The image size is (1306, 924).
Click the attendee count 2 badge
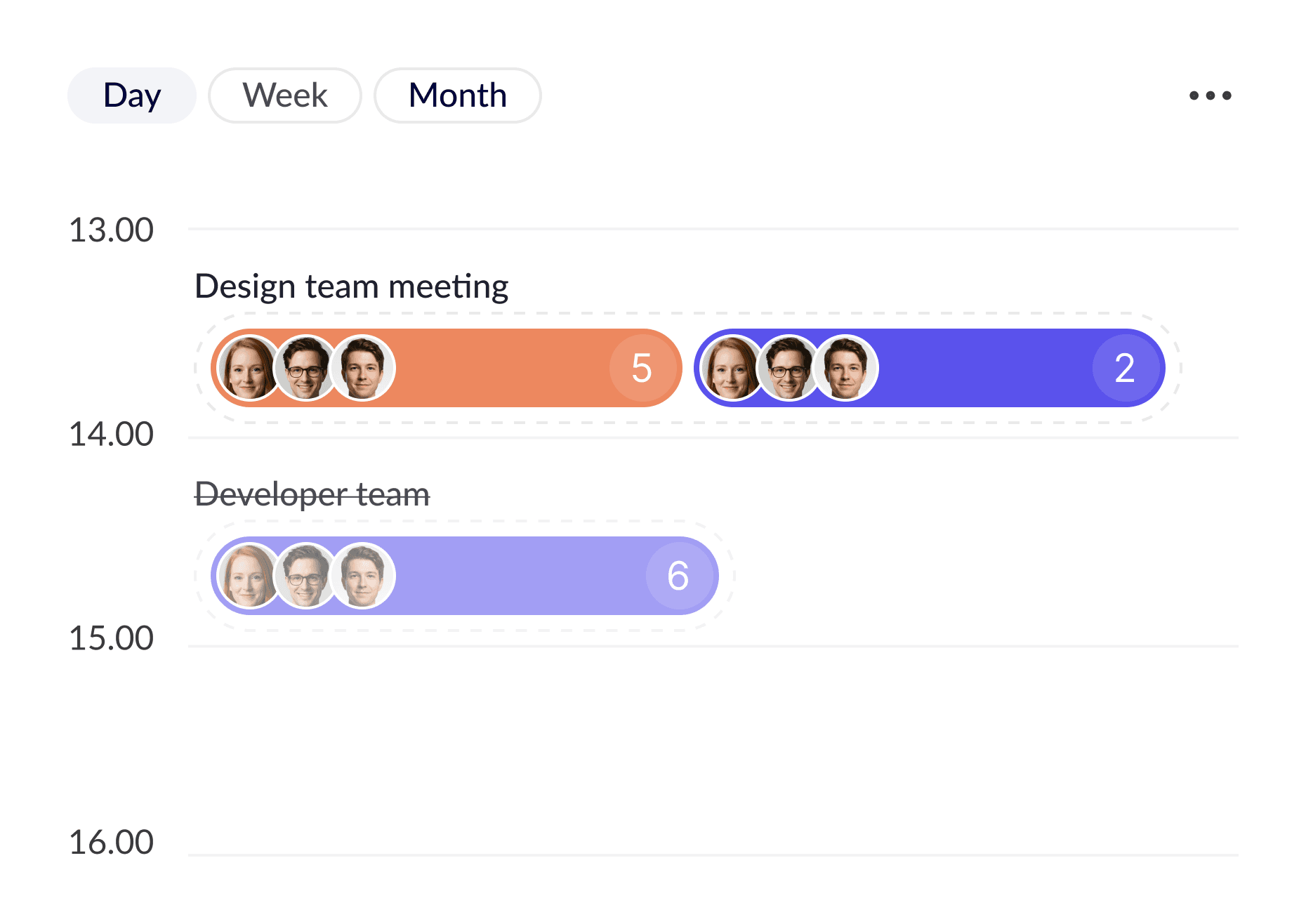[x=1125, y=368]
